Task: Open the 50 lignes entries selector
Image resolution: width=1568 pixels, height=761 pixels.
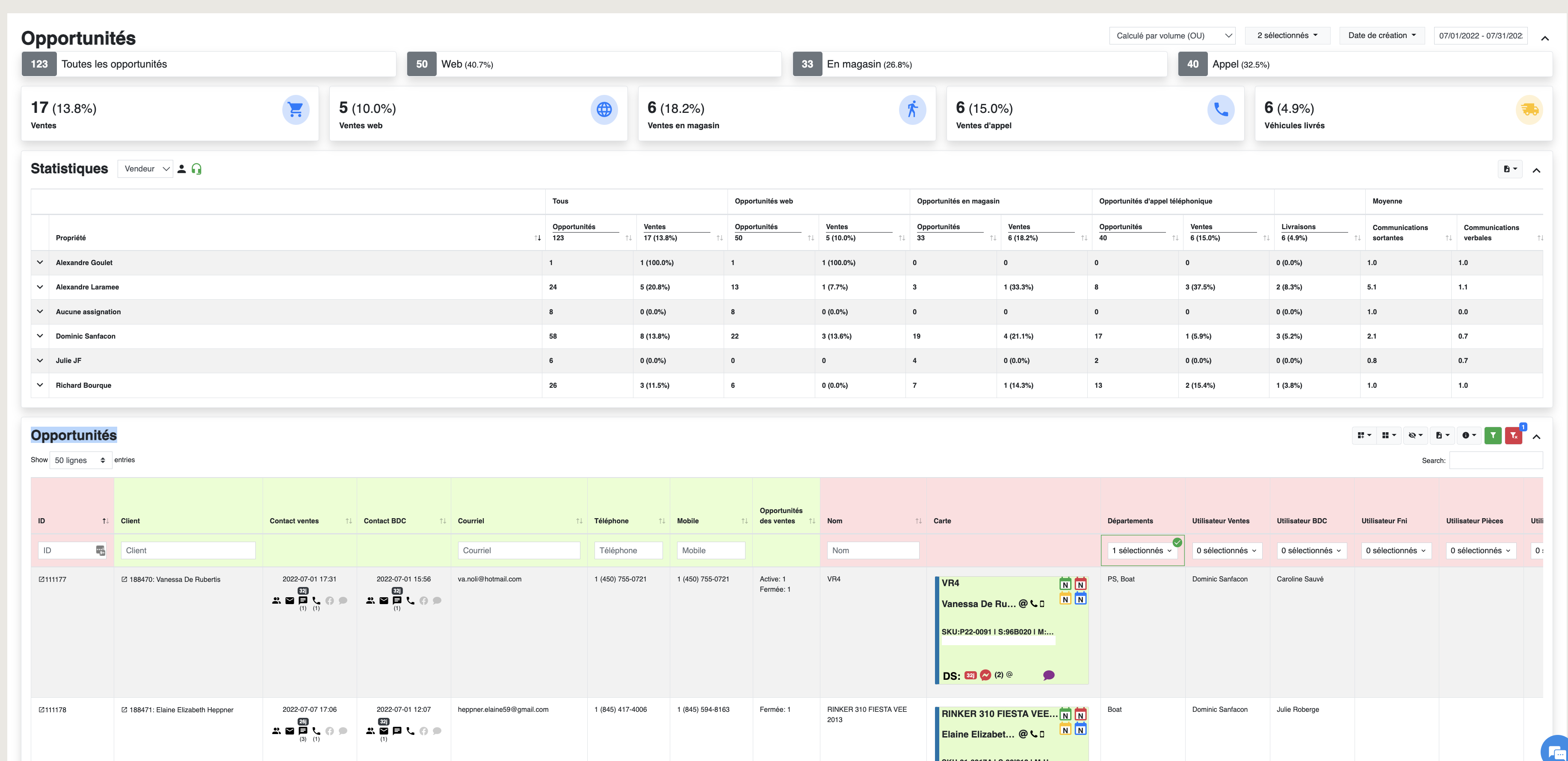Action: tap(80, 460)
